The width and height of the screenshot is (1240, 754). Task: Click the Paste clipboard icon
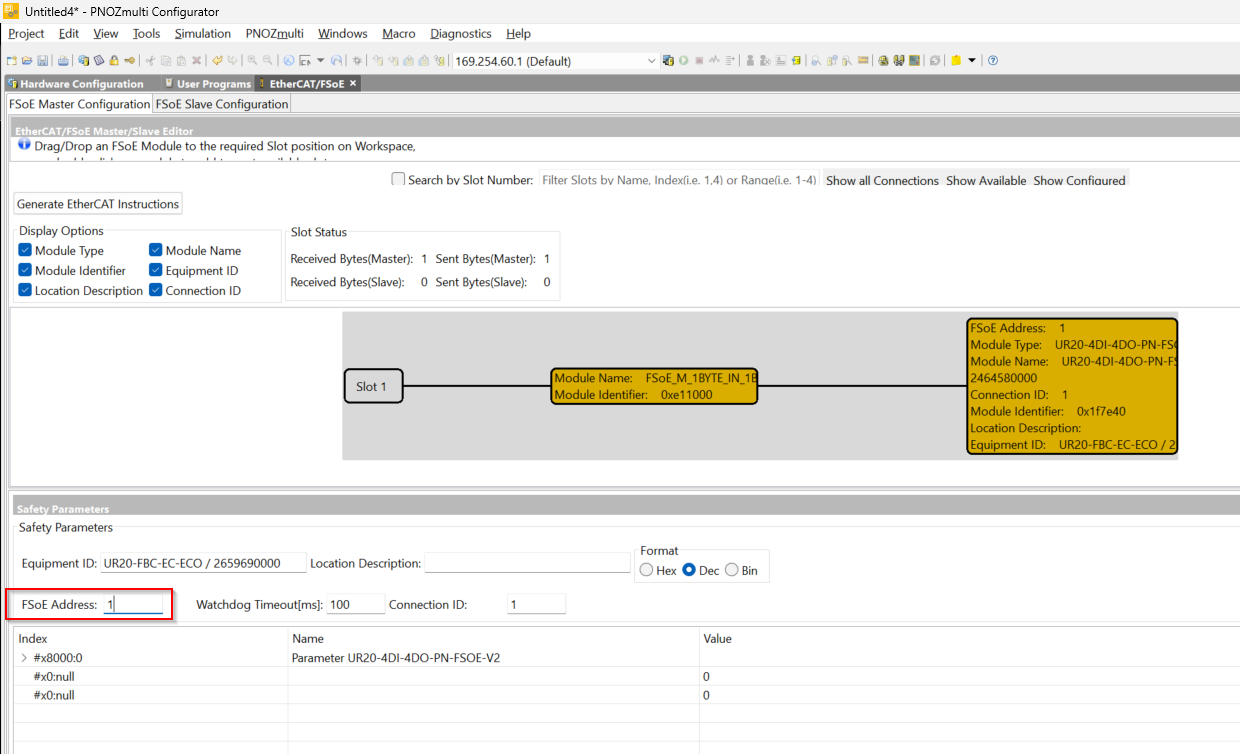coord(181,60)
